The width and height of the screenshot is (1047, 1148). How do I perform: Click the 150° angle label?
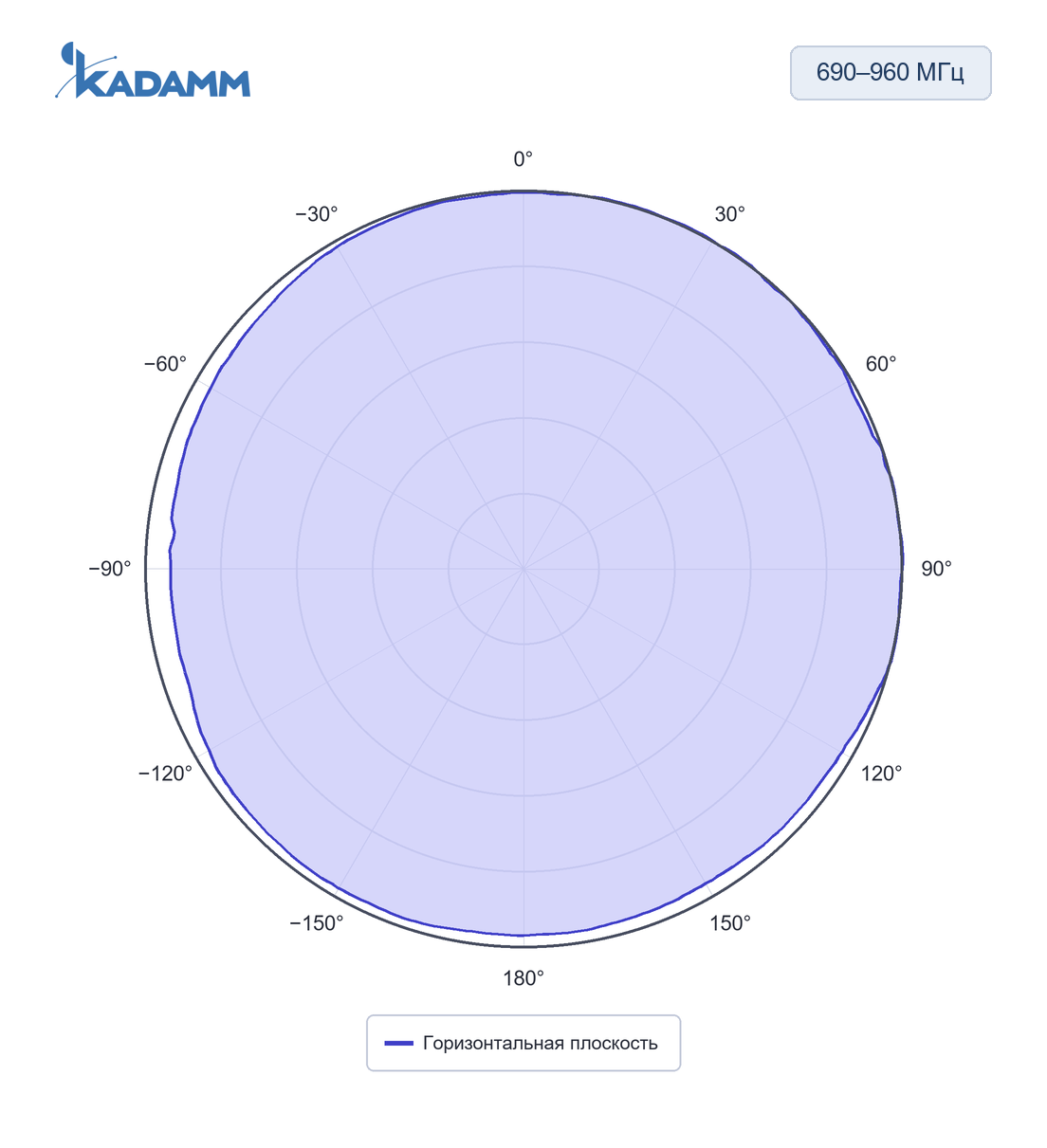729,923
